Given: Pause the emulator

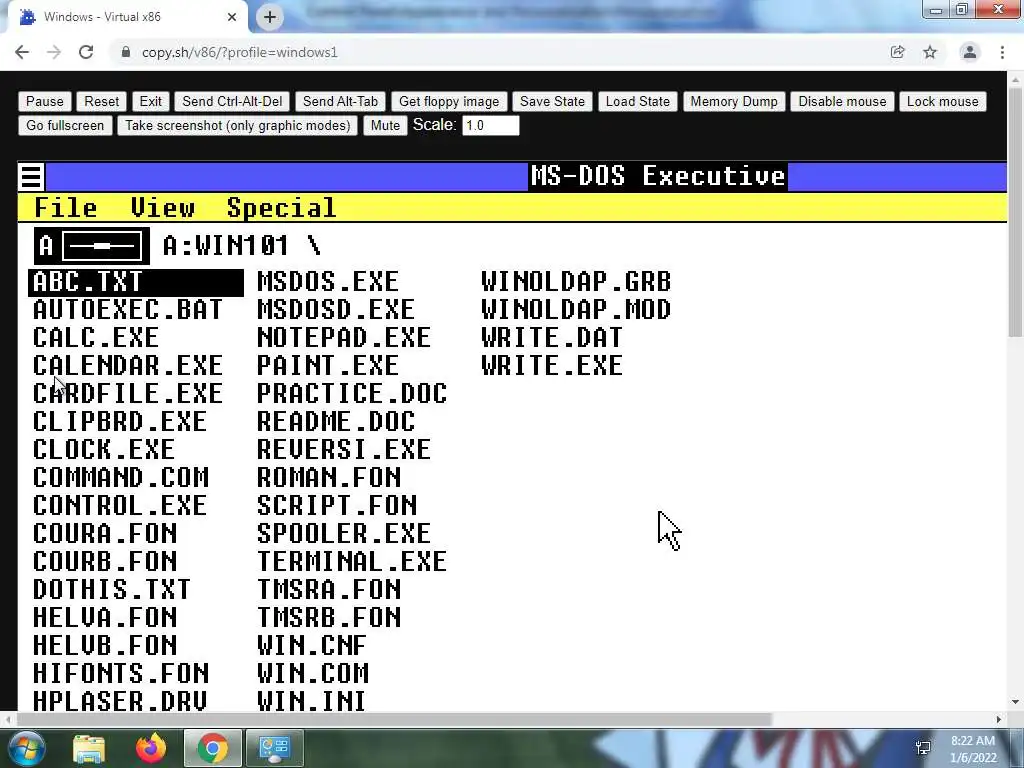Looking at the screenshot, I should pyautogui.click(x=44, y=101).
